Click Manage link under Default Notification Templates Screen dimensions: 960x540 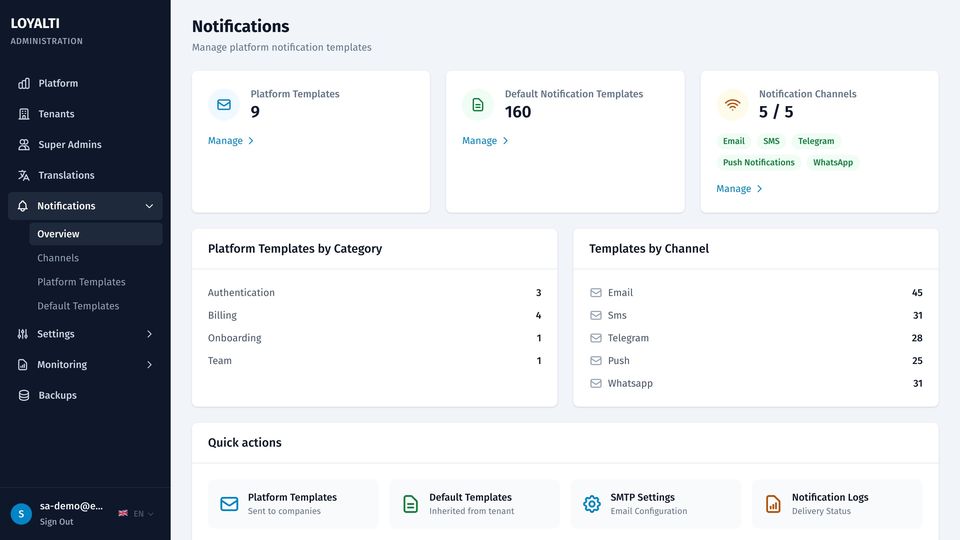(x=485, y=141)
